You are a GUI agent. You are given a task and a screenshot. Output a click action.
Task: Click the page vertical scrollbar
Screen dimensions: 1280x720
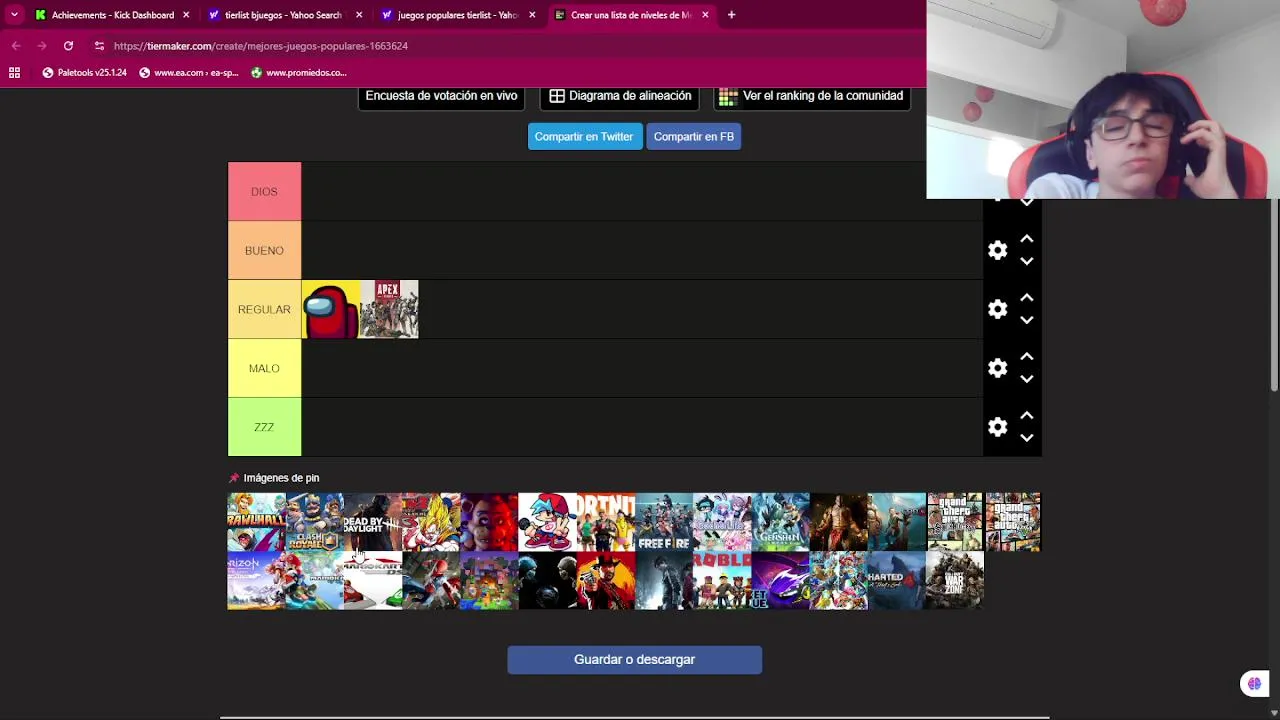(1273, 295)
